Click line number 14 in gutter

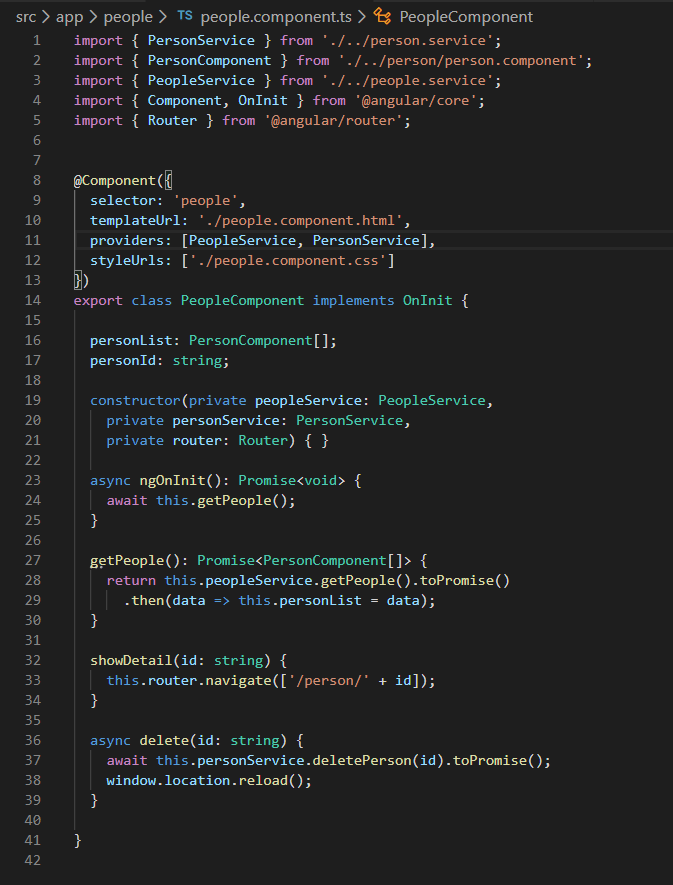pyautogui.click(x=33, y=300)
